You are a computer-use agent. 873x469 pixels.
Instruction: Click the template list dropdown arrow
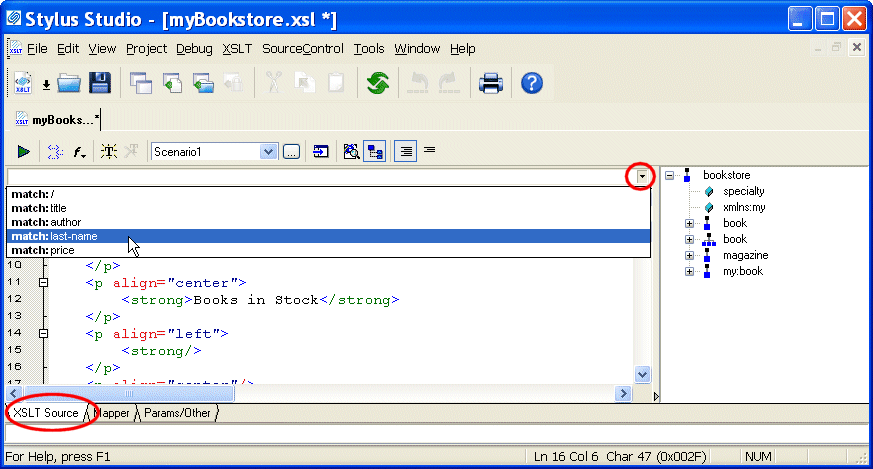coord(641,177)
